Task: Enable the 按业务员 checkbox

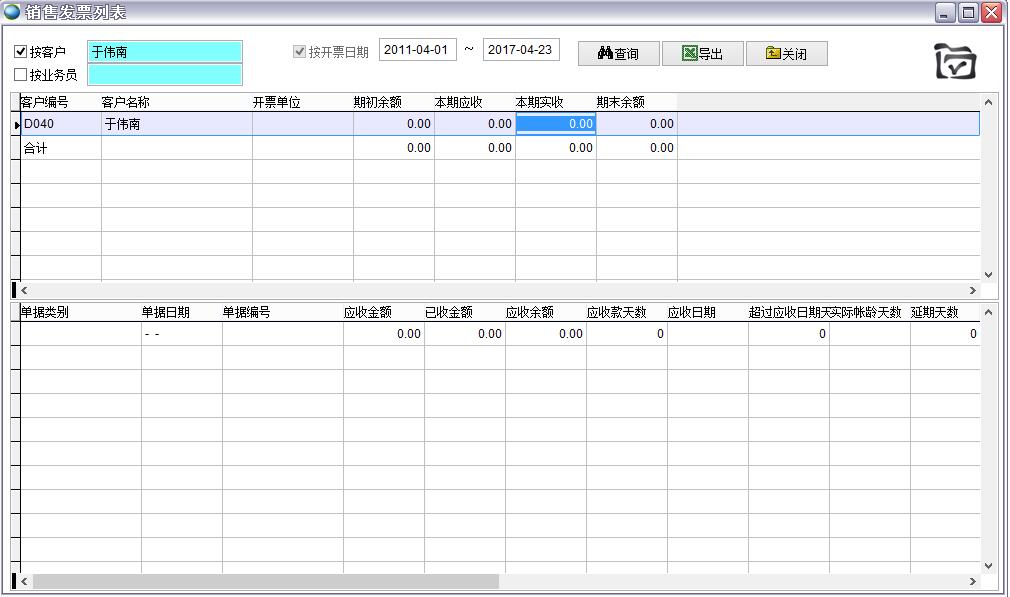Action: 21,75
